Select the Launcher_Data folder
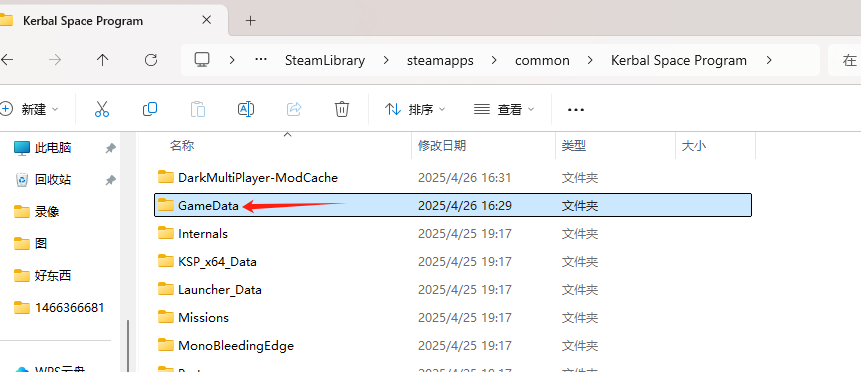The width and height of the screenshot is (861, 372). tap(453, 290)
